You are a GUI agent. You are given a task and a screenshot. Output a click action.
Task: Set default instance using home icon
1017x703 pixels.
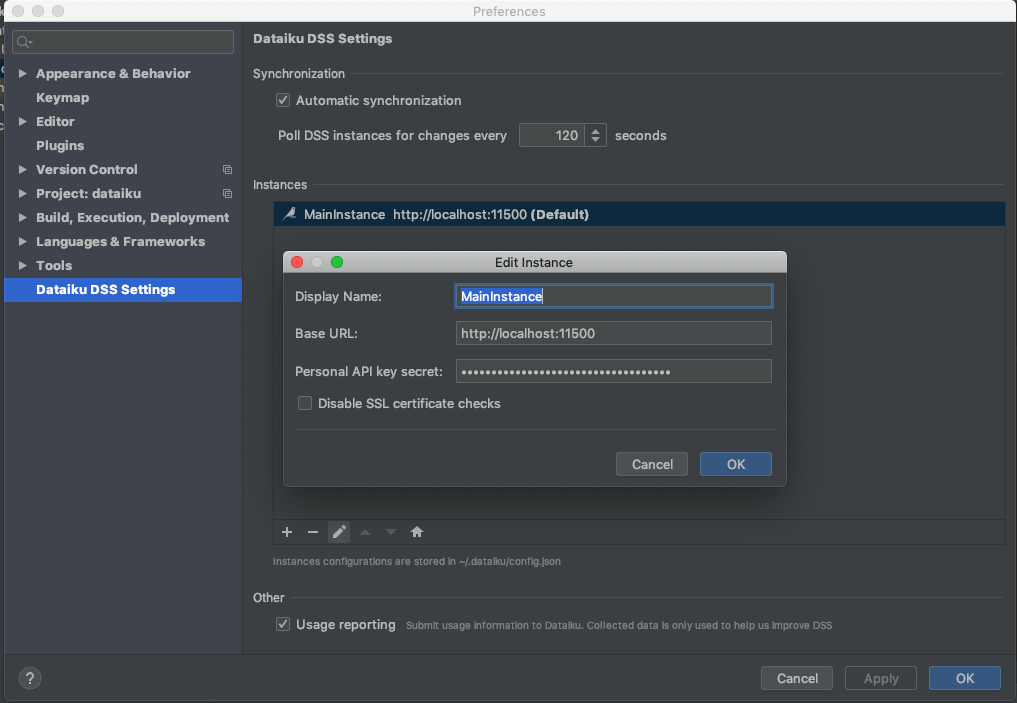416,532
